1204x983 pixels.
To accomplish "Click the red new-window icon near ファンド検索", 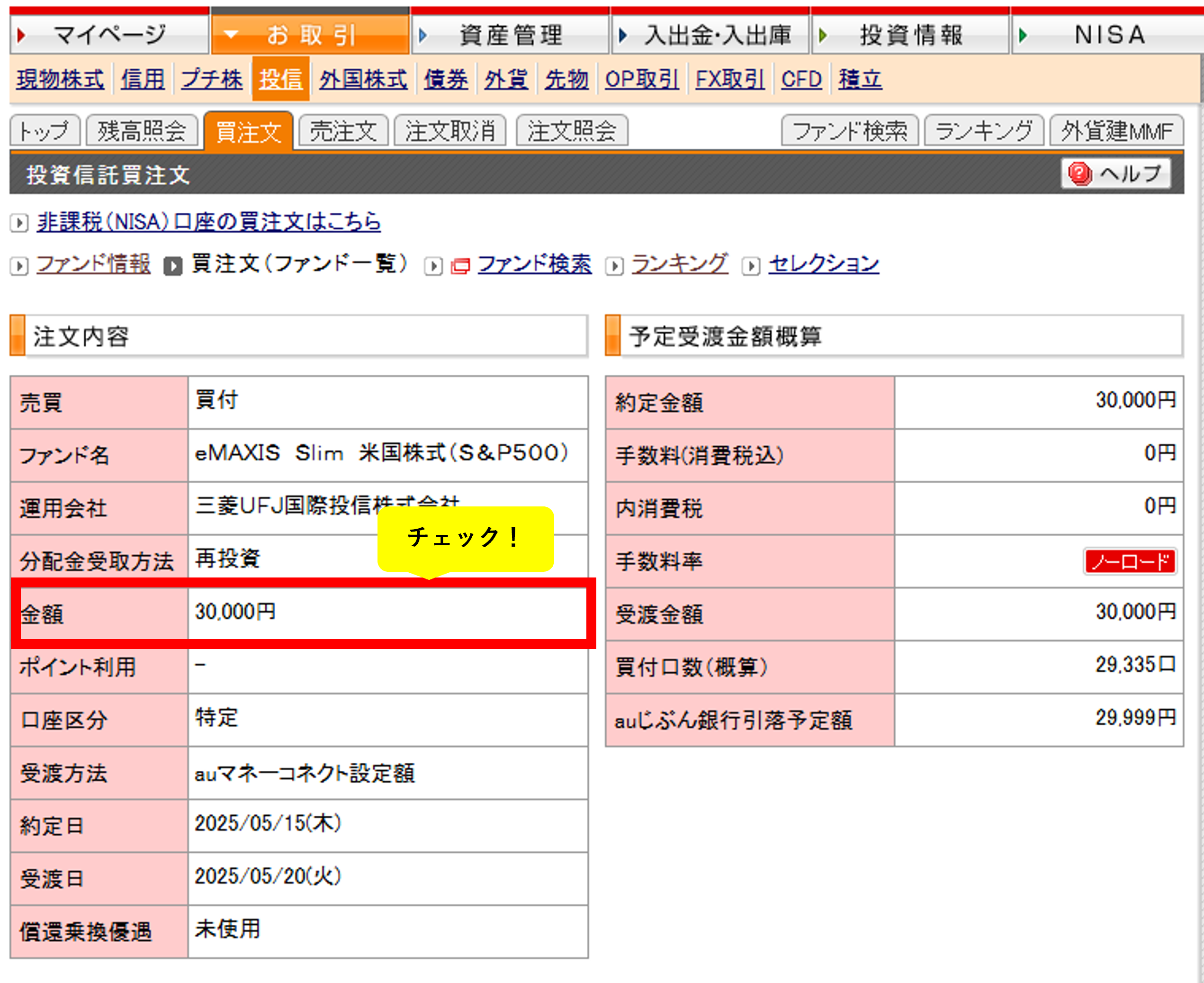I will (x=460, y=266).
